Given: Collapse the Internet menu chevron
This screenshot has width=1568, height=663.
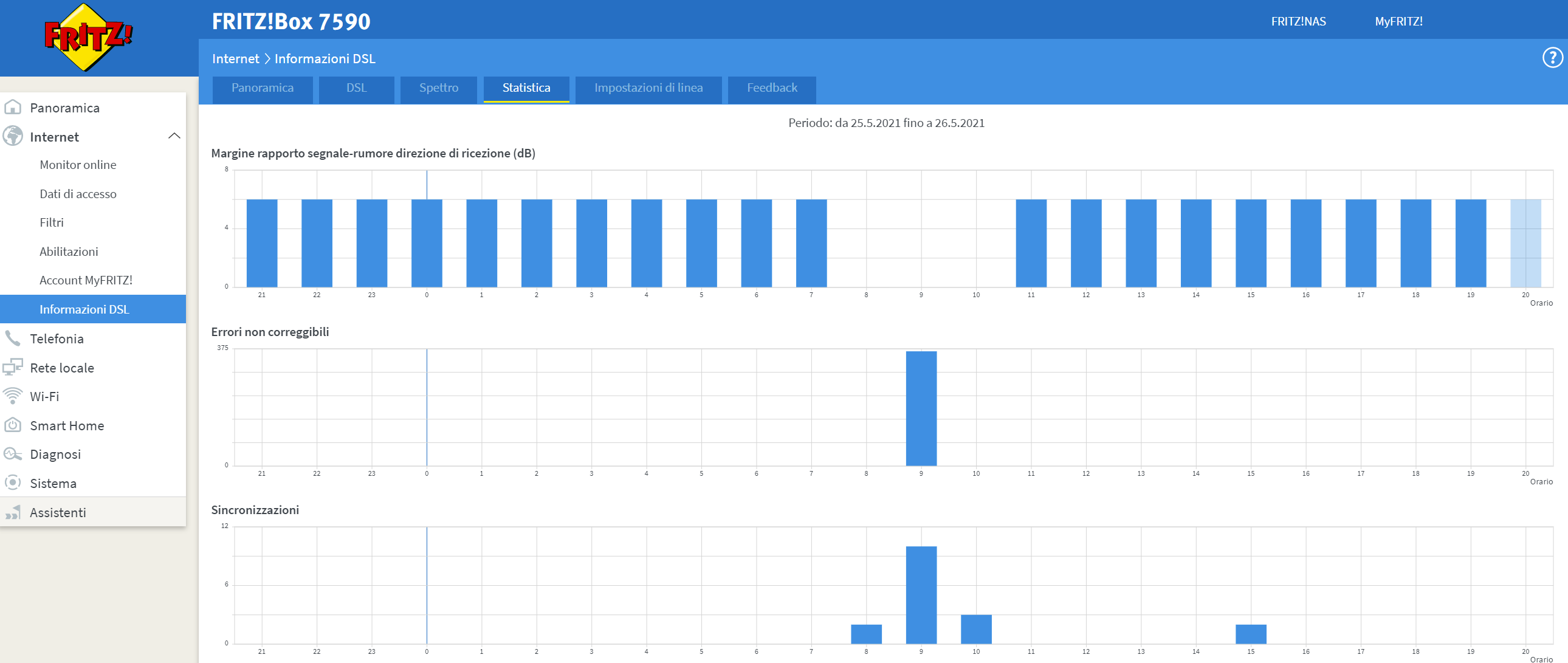Looking at the screenshot, I should point(174,136).
